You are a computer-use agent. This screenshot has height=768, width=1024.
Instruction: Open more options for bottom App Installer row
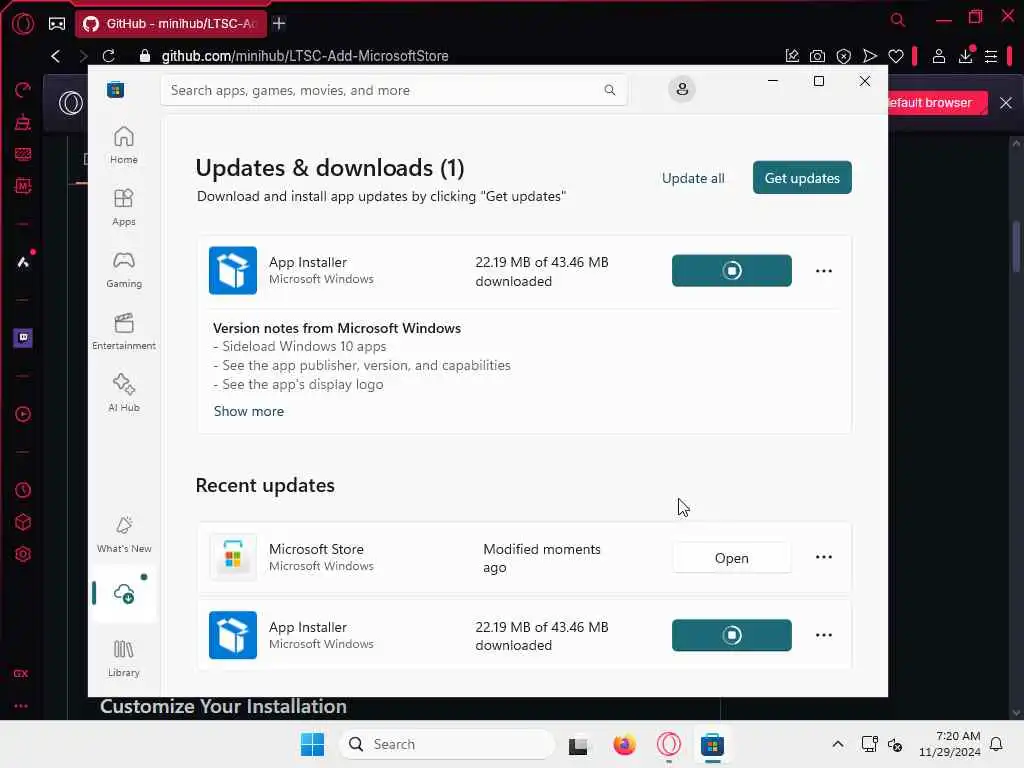(824, 635)
